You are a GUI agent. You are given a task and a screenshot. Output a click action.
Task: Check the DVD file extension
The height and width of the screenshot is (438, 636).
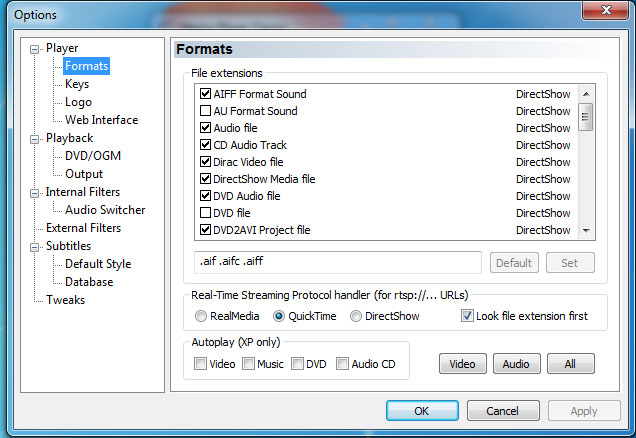point(205,213)
